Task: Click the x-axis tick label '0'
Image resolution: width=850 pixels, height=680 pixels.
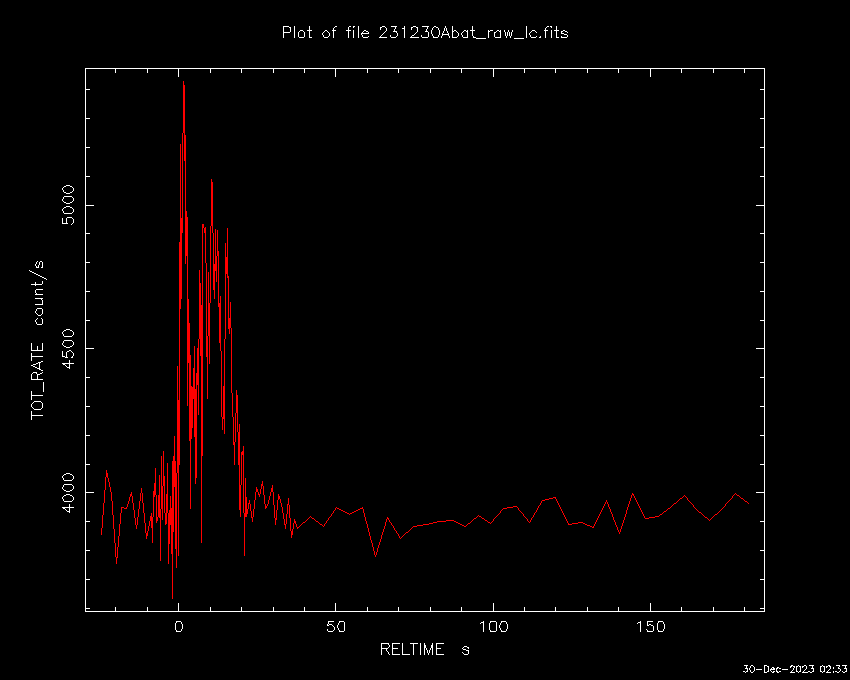Action: [178, 627]
